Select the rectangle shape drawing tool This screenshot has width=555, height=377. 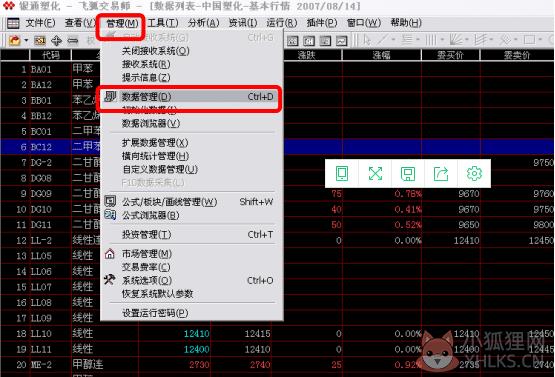pos(529,40)
